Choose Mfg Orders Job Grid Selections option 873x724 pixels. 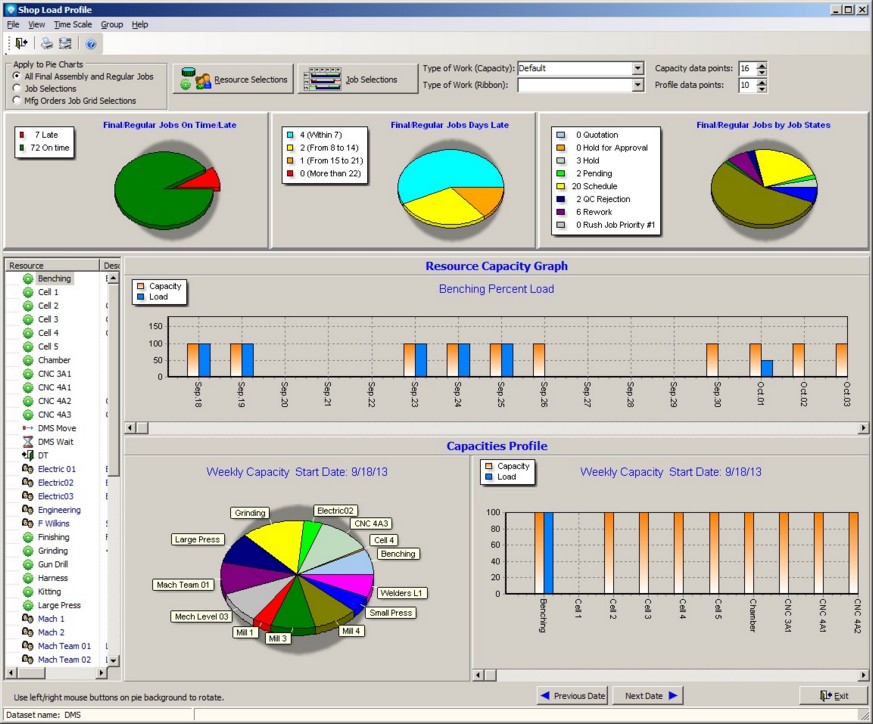click(x=17, y=100)
